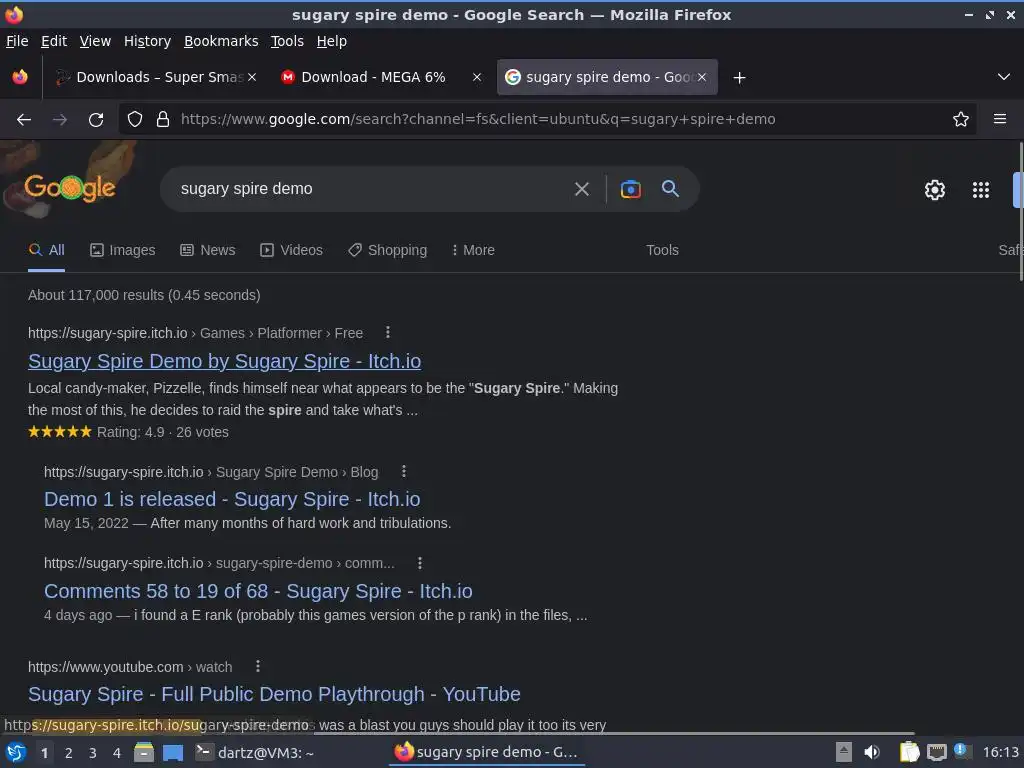Close the sugary spire demo tab
The height and width of the screenshot is (768, 1024).
click(x=701, y=77)
